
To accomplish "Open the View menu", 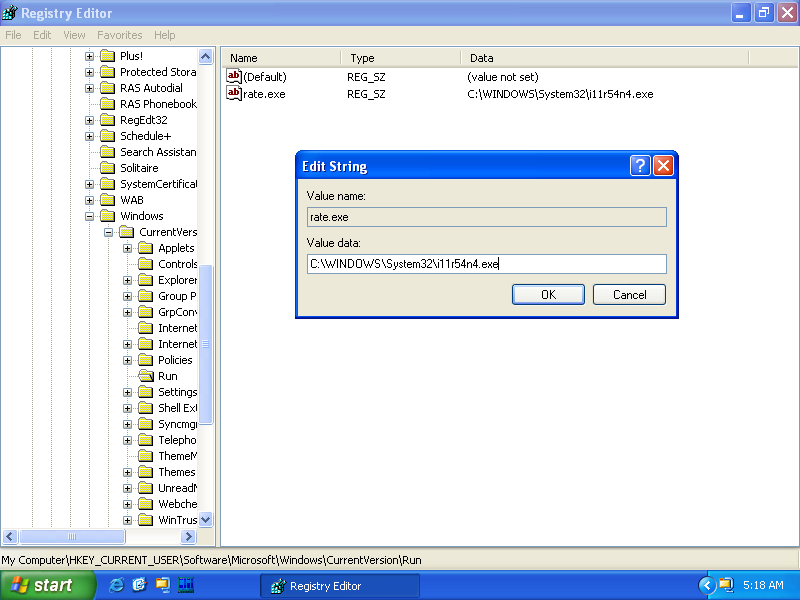I will pyautogui.click(x=74, y=35).
